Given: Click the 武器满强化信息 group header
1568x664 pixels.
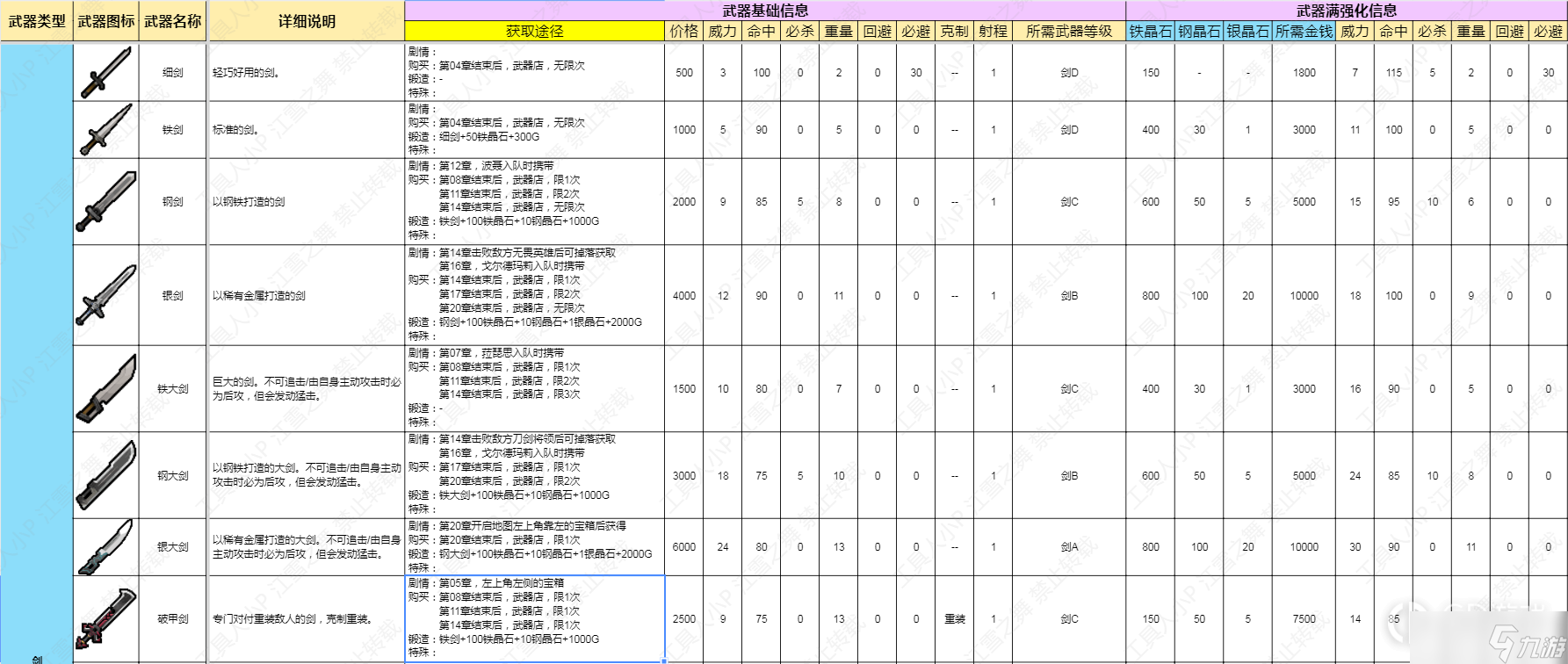Looking at the screenshot, I should pyautogui.click(x=1347, y=11).
